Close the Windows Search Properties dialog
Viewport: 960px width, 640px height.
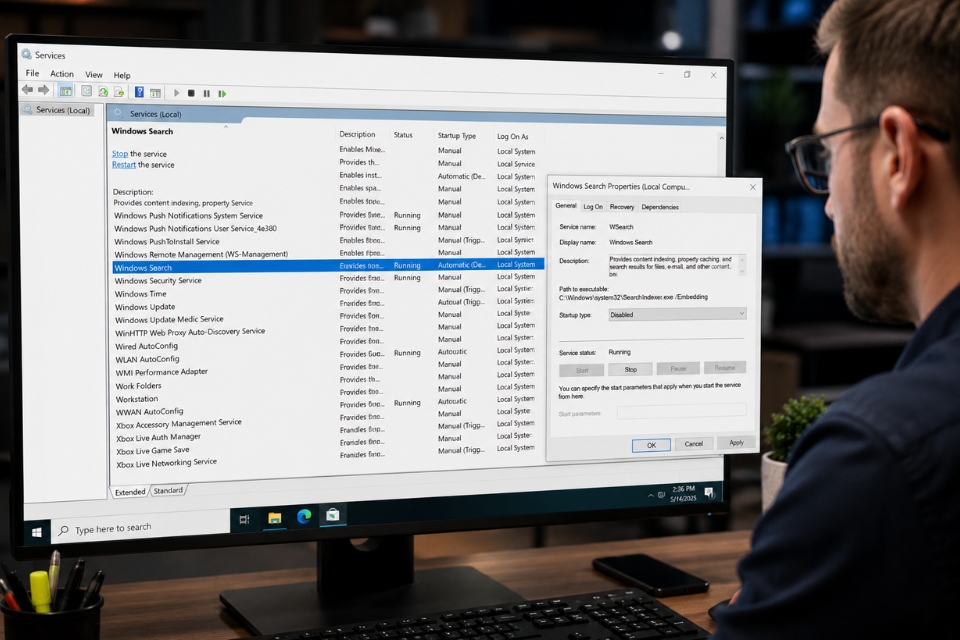(x=752, y=187)
